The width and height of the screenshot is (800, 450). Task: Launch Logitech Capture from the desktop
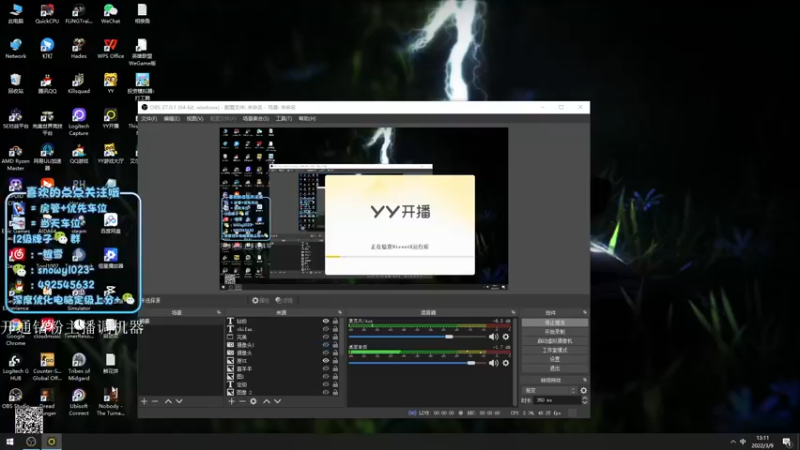(x=79, y=122)
